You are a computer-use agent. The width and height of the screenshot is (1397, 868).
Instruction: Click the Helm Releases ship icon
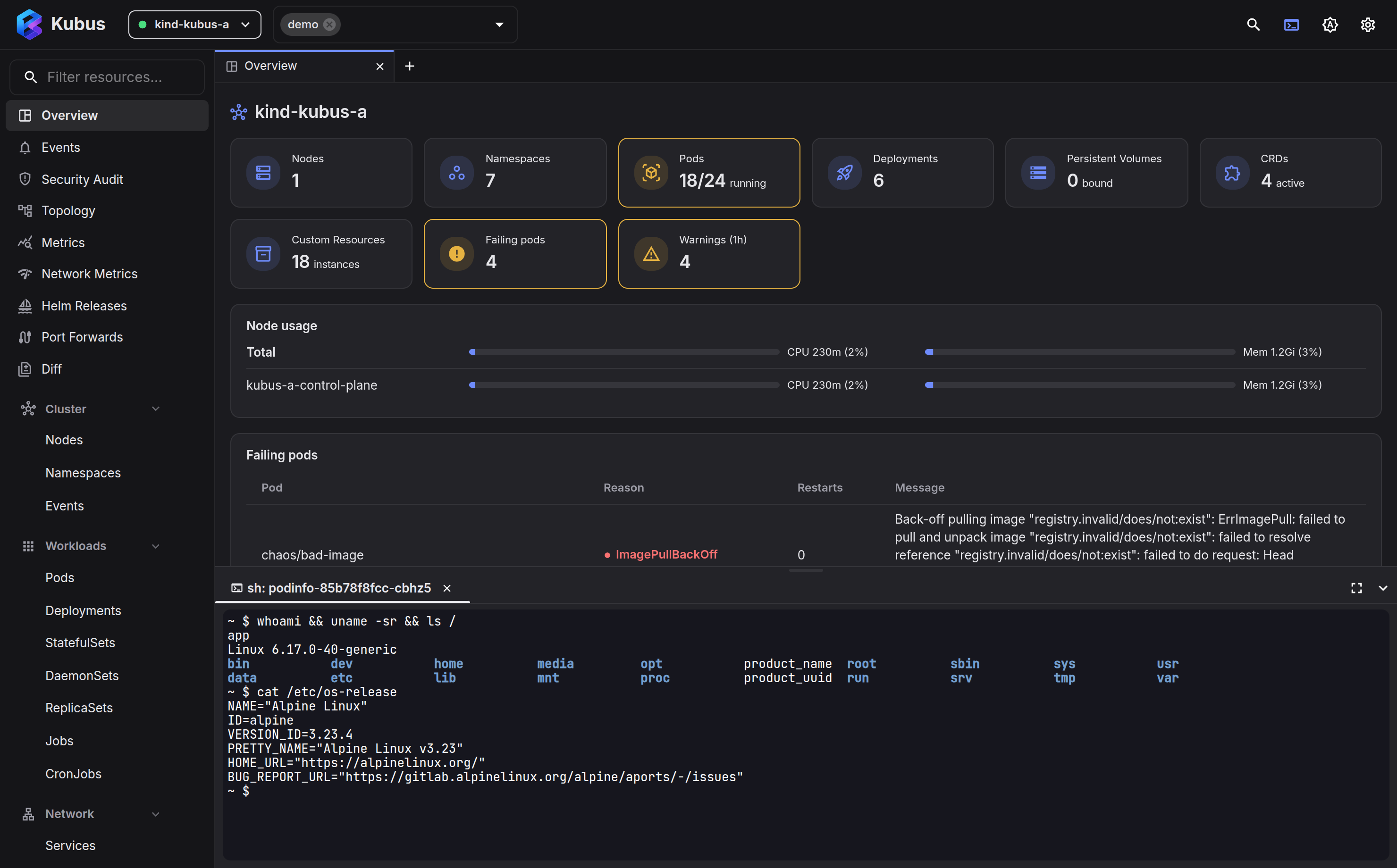coord(25,306)
